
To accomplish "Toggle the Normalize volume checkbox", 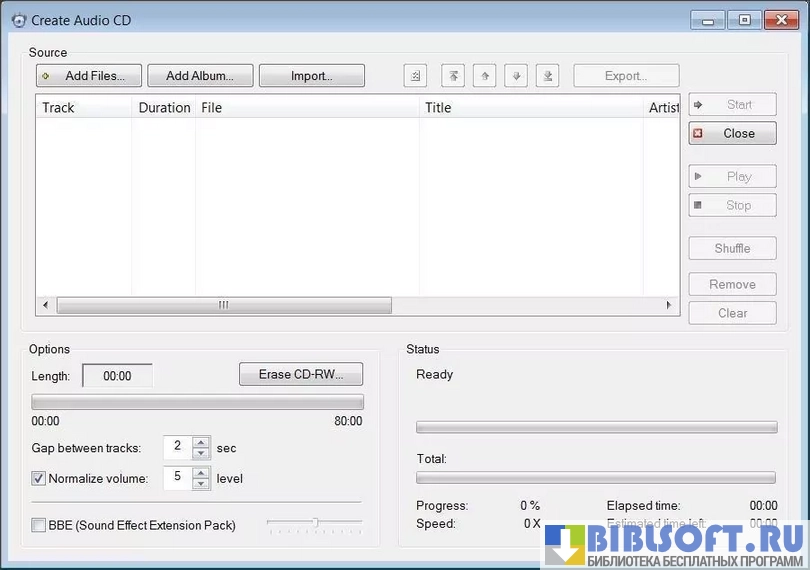I will click(39, 478).
